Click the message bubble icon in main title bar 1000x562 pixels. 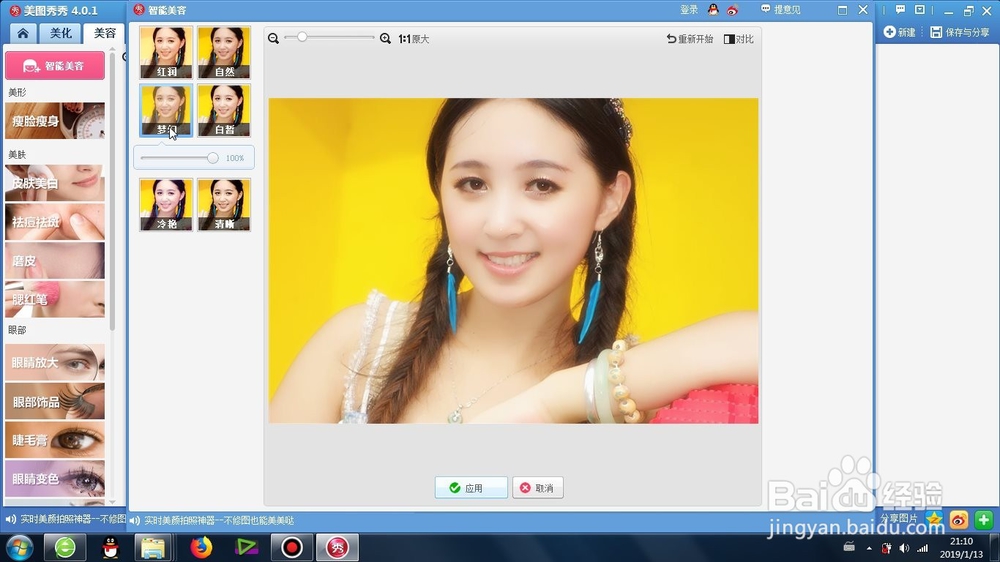pos(901,10)
